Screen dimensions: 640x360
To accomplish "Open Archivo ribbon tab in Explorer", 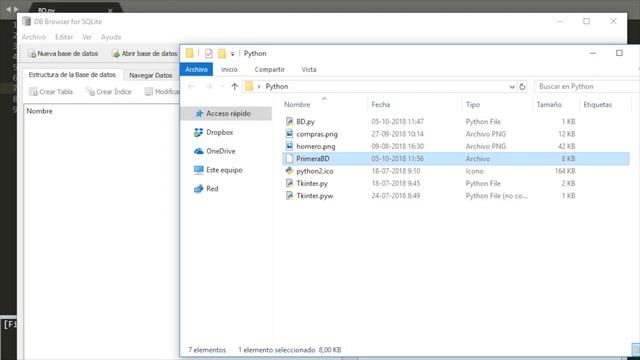I will tap(196, 69).
